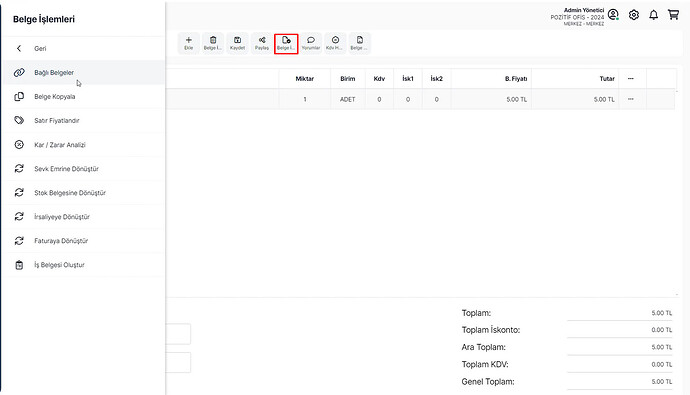690x395 pixels.
Task: Click the user profile avatar icon
Action: (613, 15)
